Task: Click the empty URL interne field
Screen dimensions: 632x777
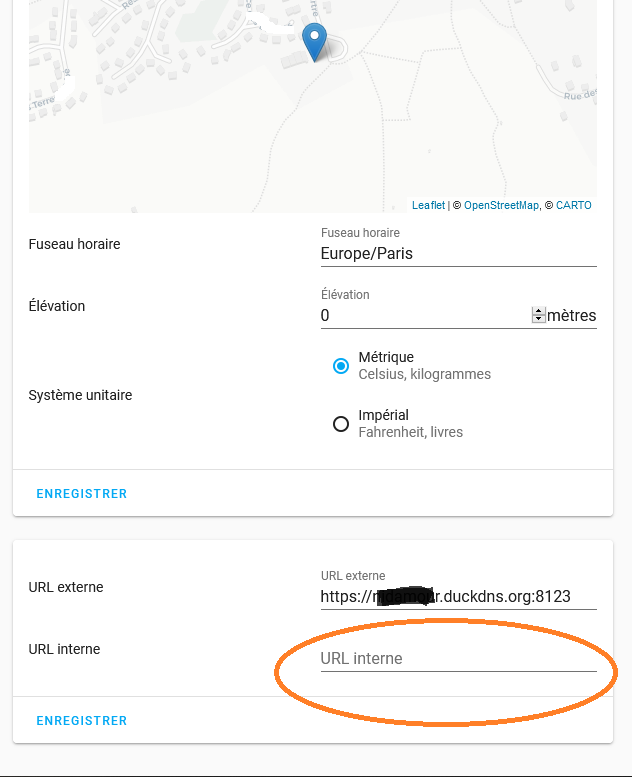Action: (459, 659)
